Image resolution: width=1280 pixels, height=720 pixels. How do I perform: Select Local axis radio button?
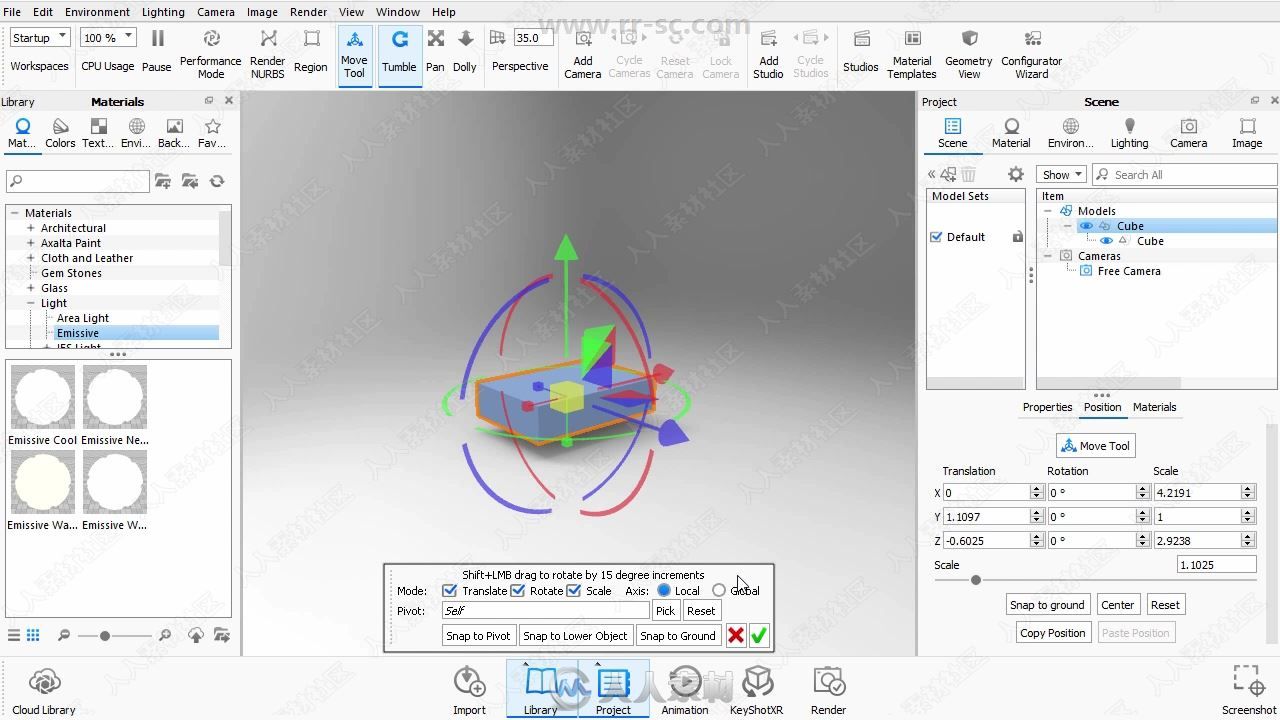tap(664, 591)
